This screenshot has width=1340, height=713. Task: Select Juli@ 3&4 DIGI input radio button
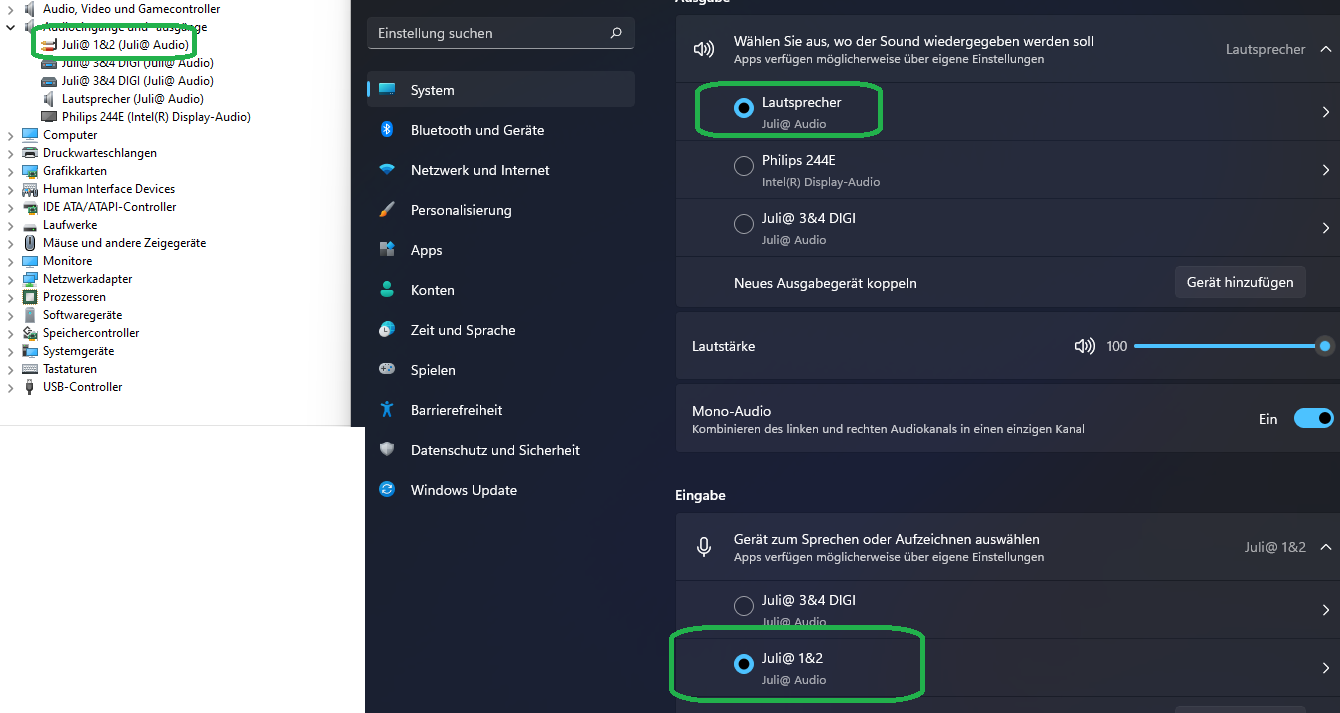744,606
